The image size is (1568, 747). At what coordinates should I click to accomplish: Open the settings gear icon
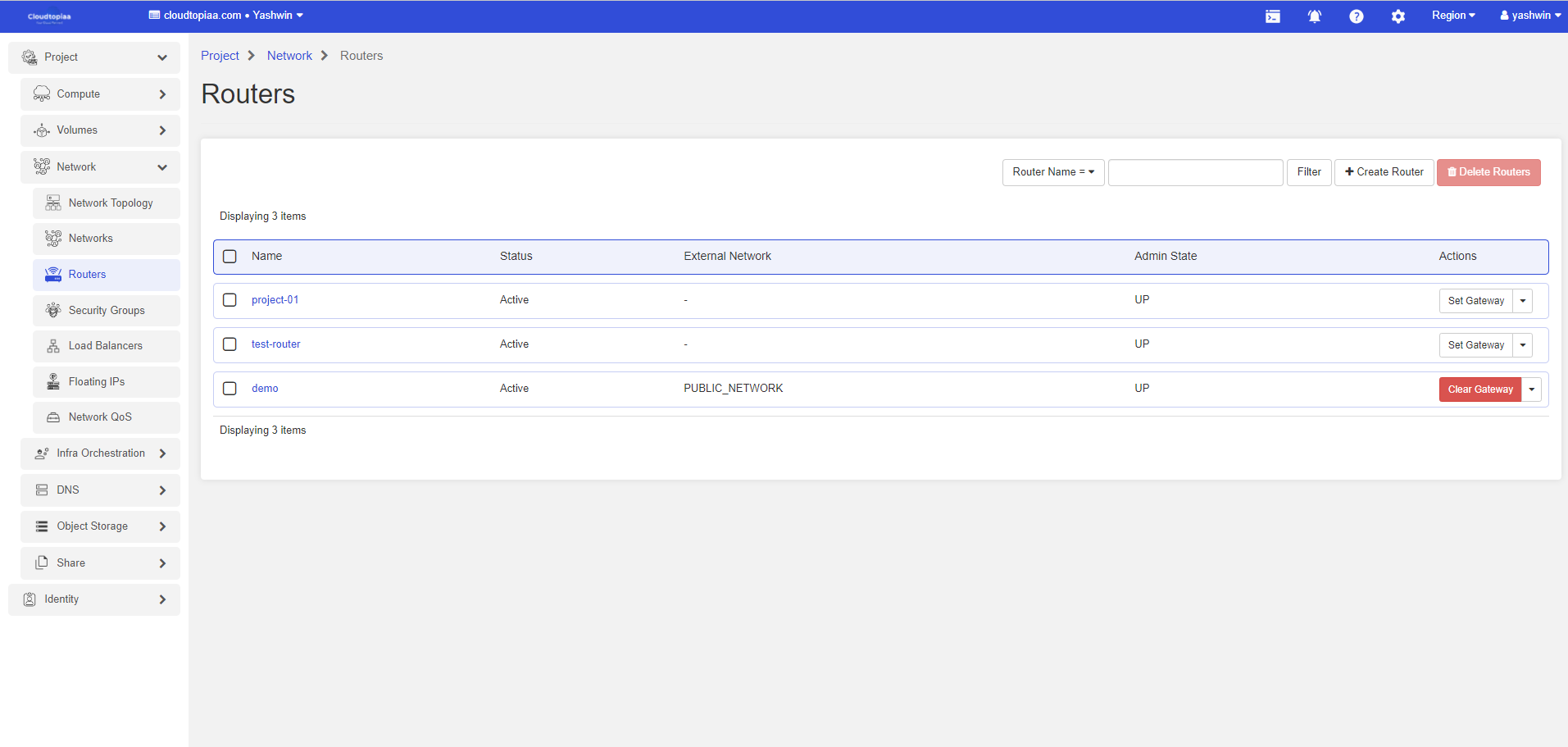tap(1398, 16)
